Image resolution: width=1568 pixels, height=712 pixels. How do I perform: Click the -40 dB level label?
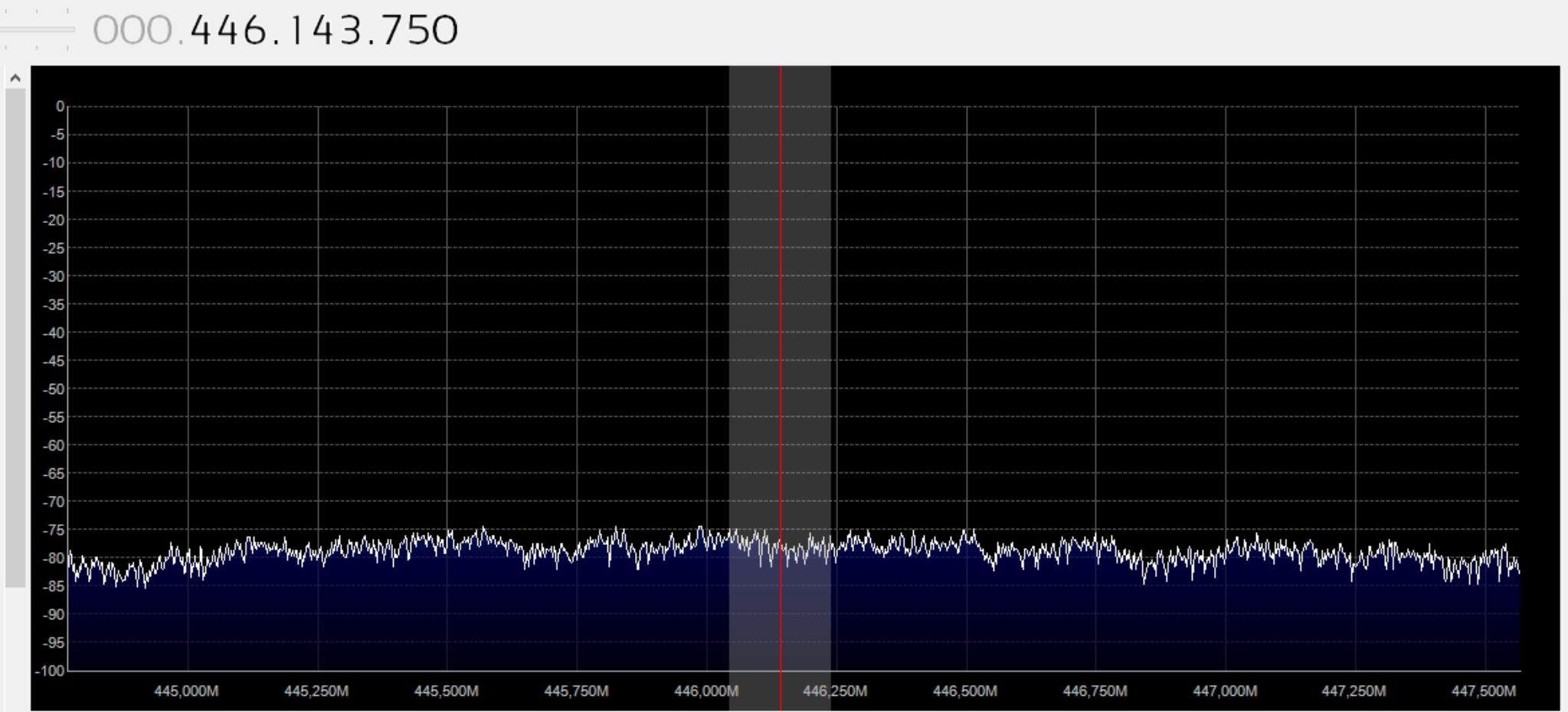pyautogui.click(x=54, y=333)
